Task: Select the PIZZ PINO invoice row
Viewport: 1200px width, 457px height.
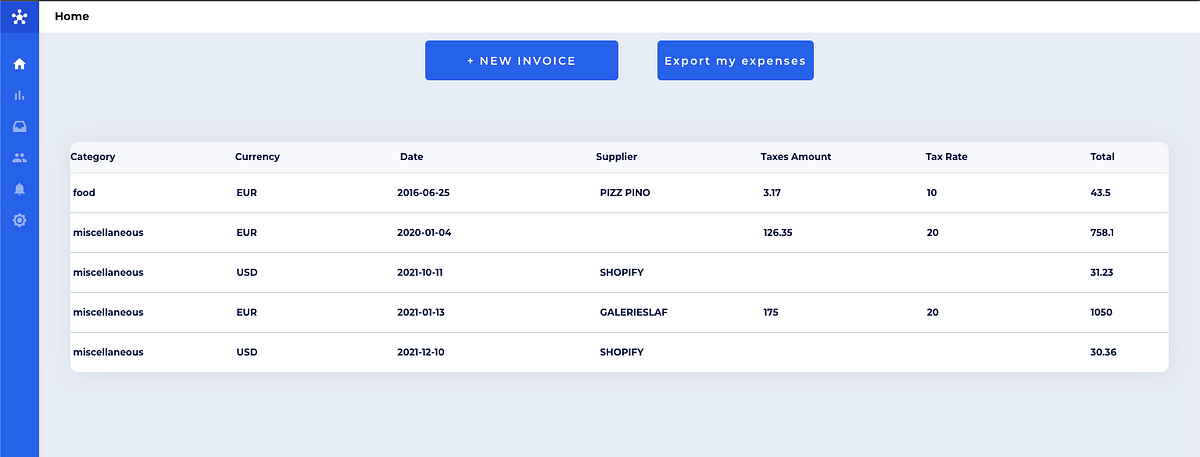Action: (x=619, y=192)
